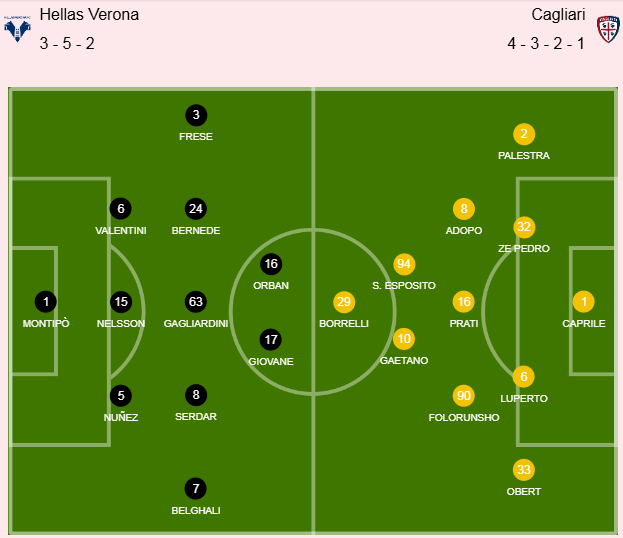Click Frese's number 3 player marker
The image size is (623, 538).
tap(196, 115)
